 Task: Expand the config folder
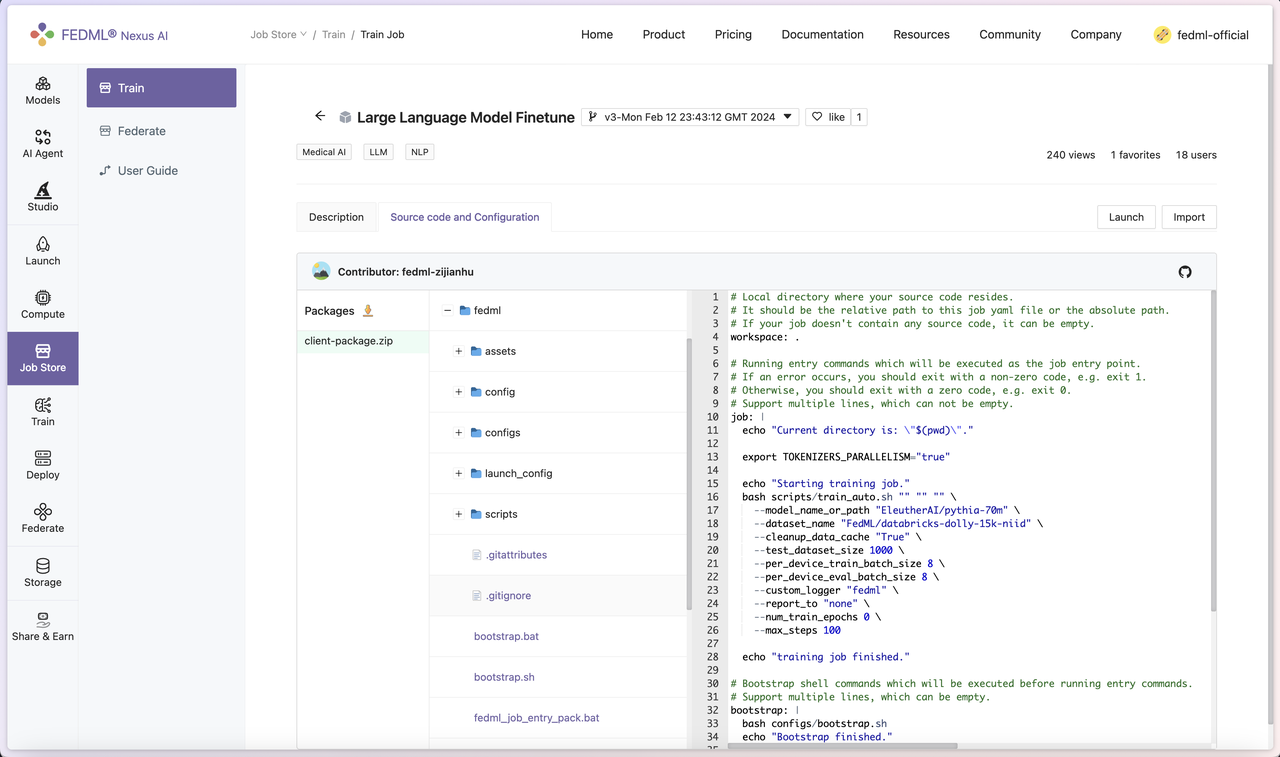458,392
